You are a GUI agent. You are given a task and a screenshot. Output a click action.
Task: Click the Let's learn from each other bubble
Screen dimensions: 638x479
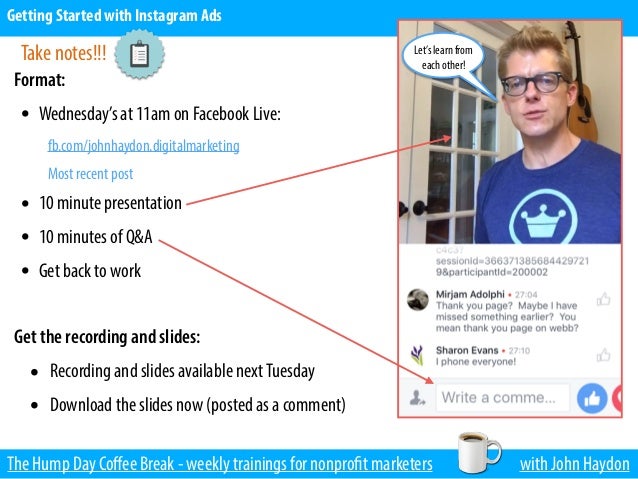coord(444,57)
